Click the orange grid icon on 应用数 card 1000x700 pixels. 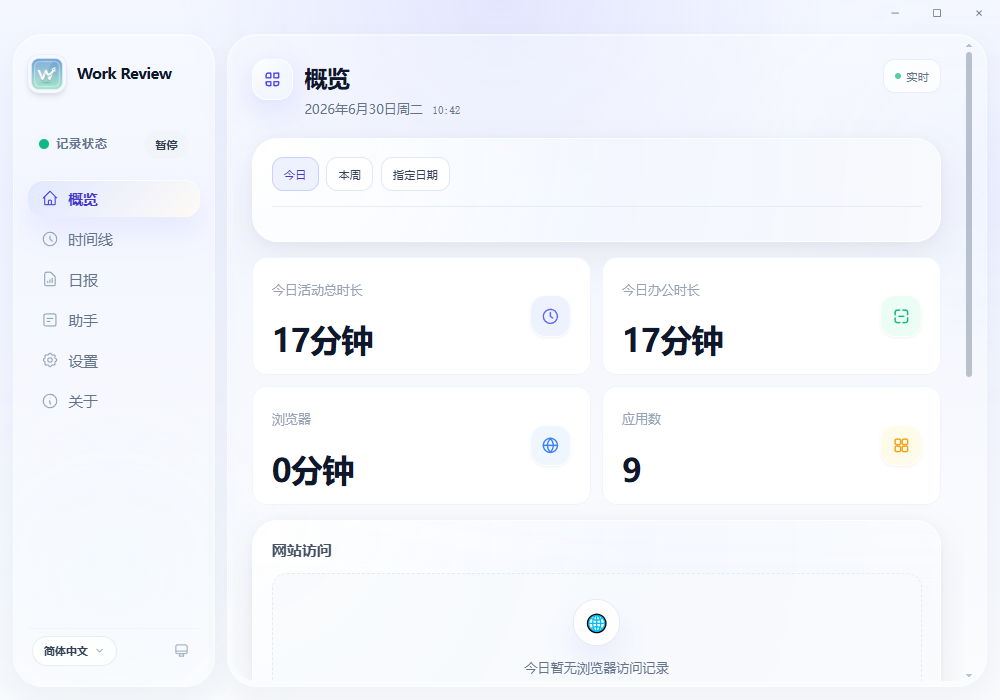pyautogui.click(x=901, y=445)
